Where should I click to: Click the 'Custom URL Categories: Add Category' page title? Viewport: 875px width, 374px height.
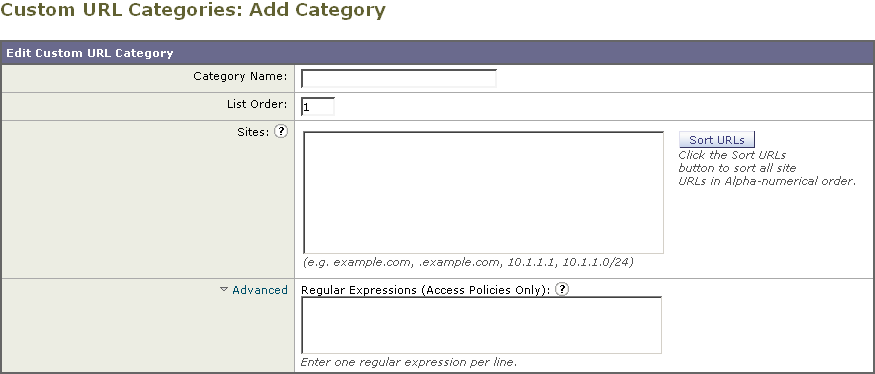pos(193,10)
